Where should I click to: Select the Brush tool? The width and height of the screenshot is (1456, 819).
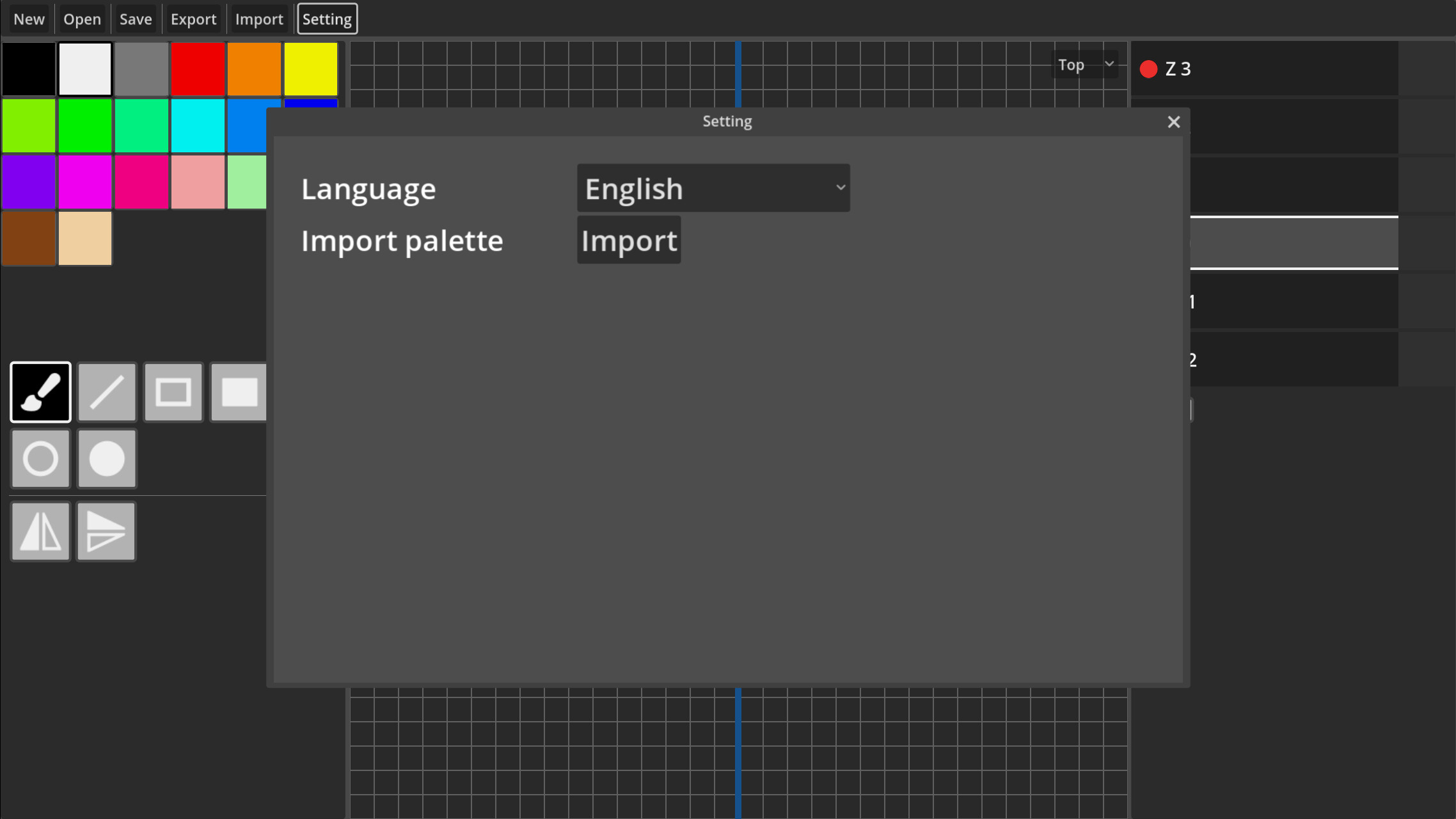pos(40,392)
